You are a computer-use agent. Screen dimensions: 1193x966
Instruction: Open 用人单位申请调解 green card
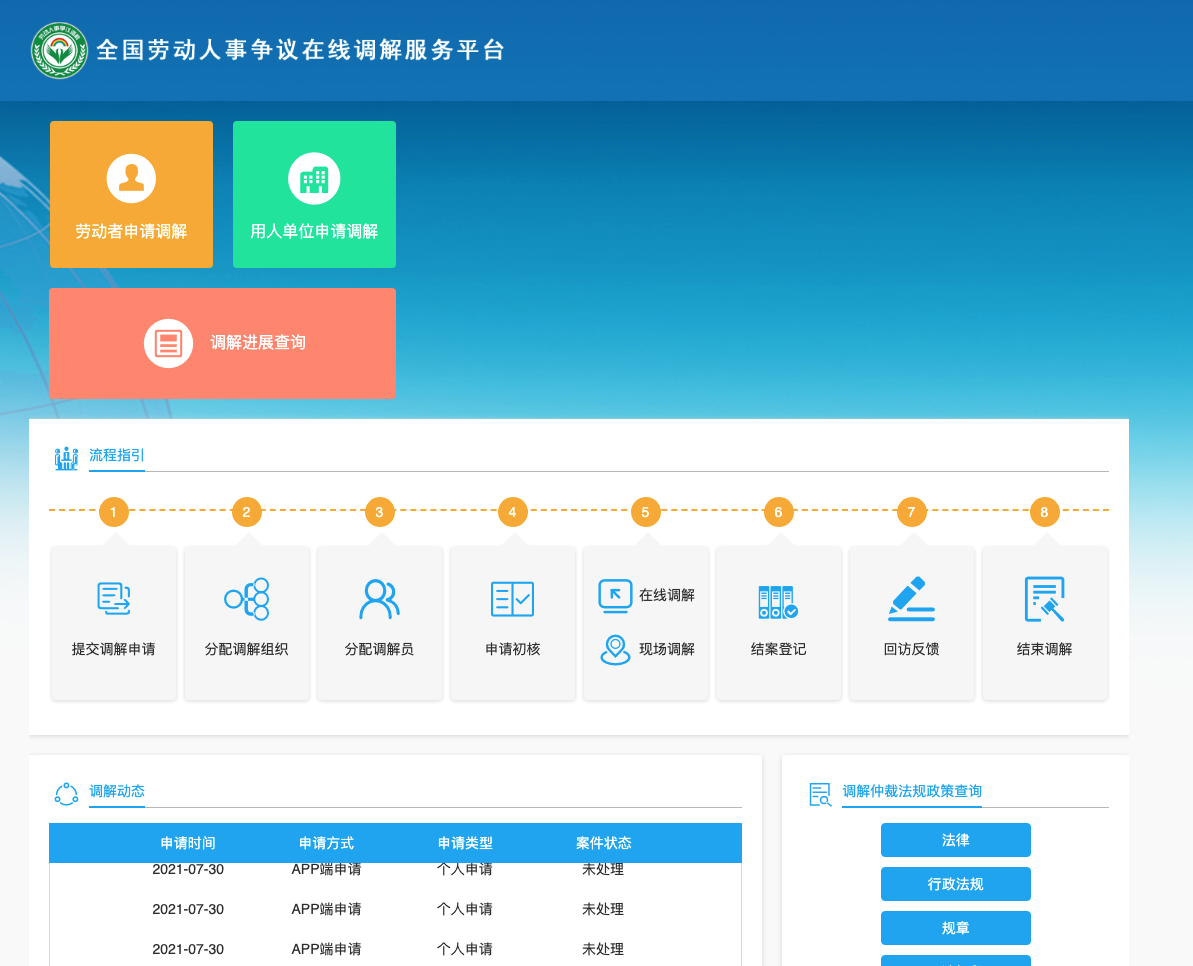(314, 194)
